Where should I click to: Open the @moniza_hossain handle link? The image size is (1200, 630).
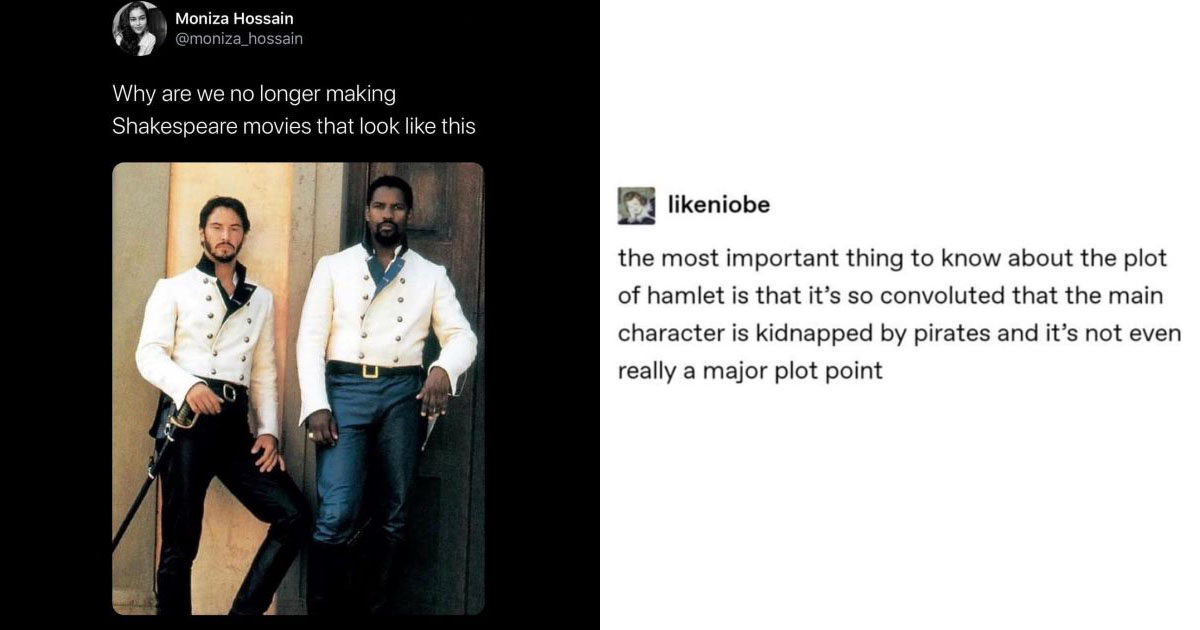(239, 39)
